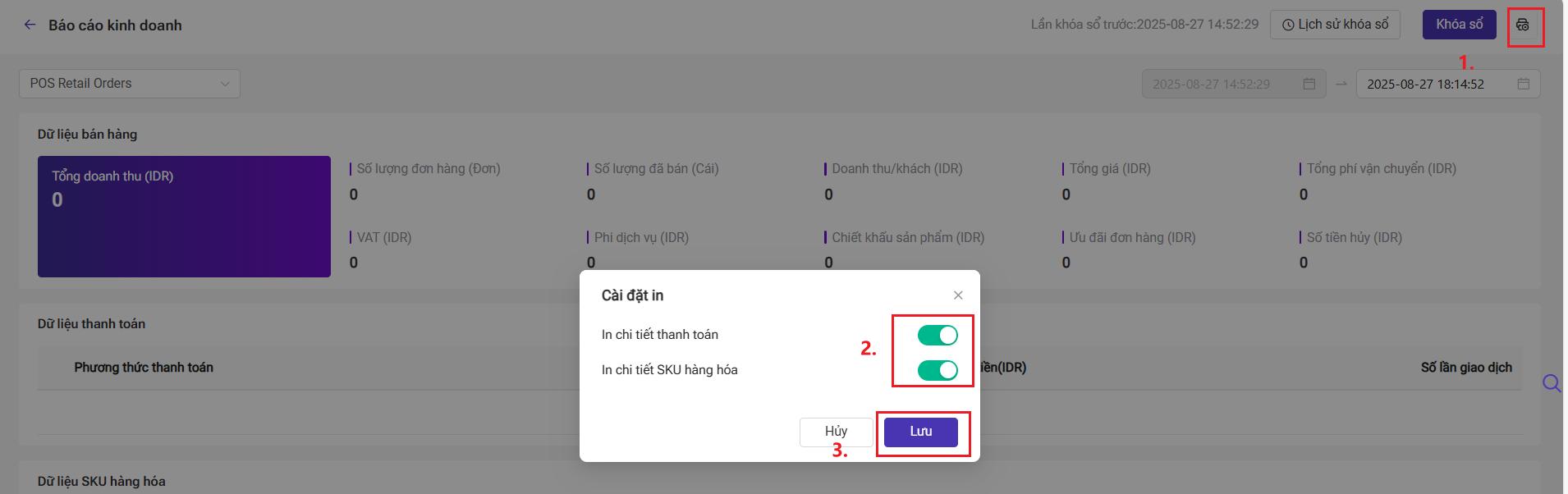Viewport: 1568px width, 494px height.
Task: Click clock icon in Lịch sử khóa sổ
Action: click(1288, 25)
